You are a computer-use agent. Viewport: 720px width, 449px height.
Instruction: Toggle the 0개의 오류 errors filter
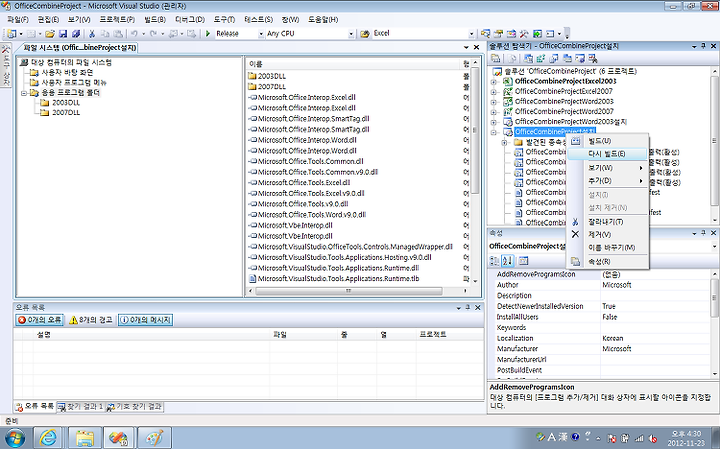[x=39, y=320]
